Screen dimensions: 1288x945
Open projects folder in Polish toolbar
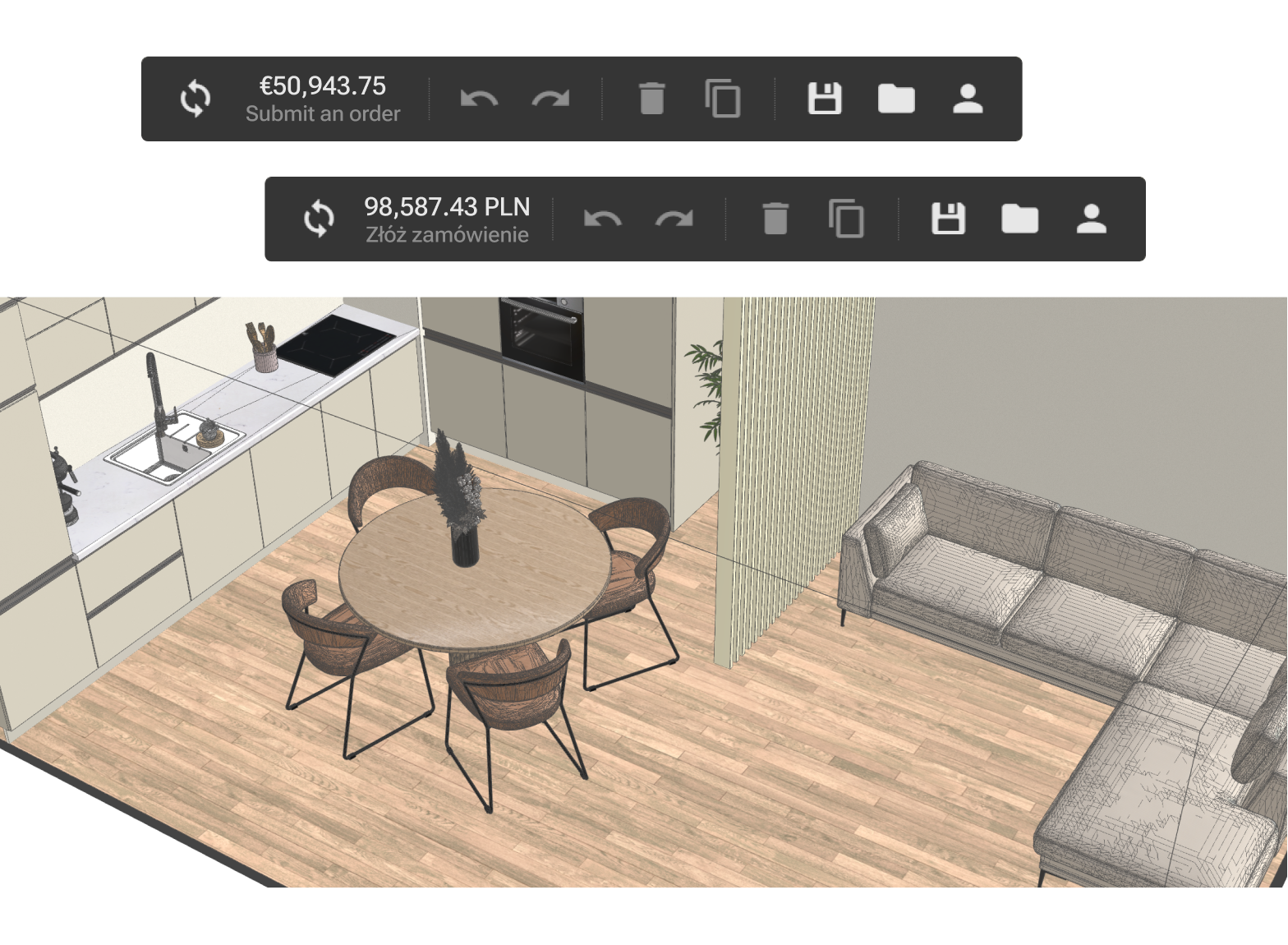pos(1019,219)
